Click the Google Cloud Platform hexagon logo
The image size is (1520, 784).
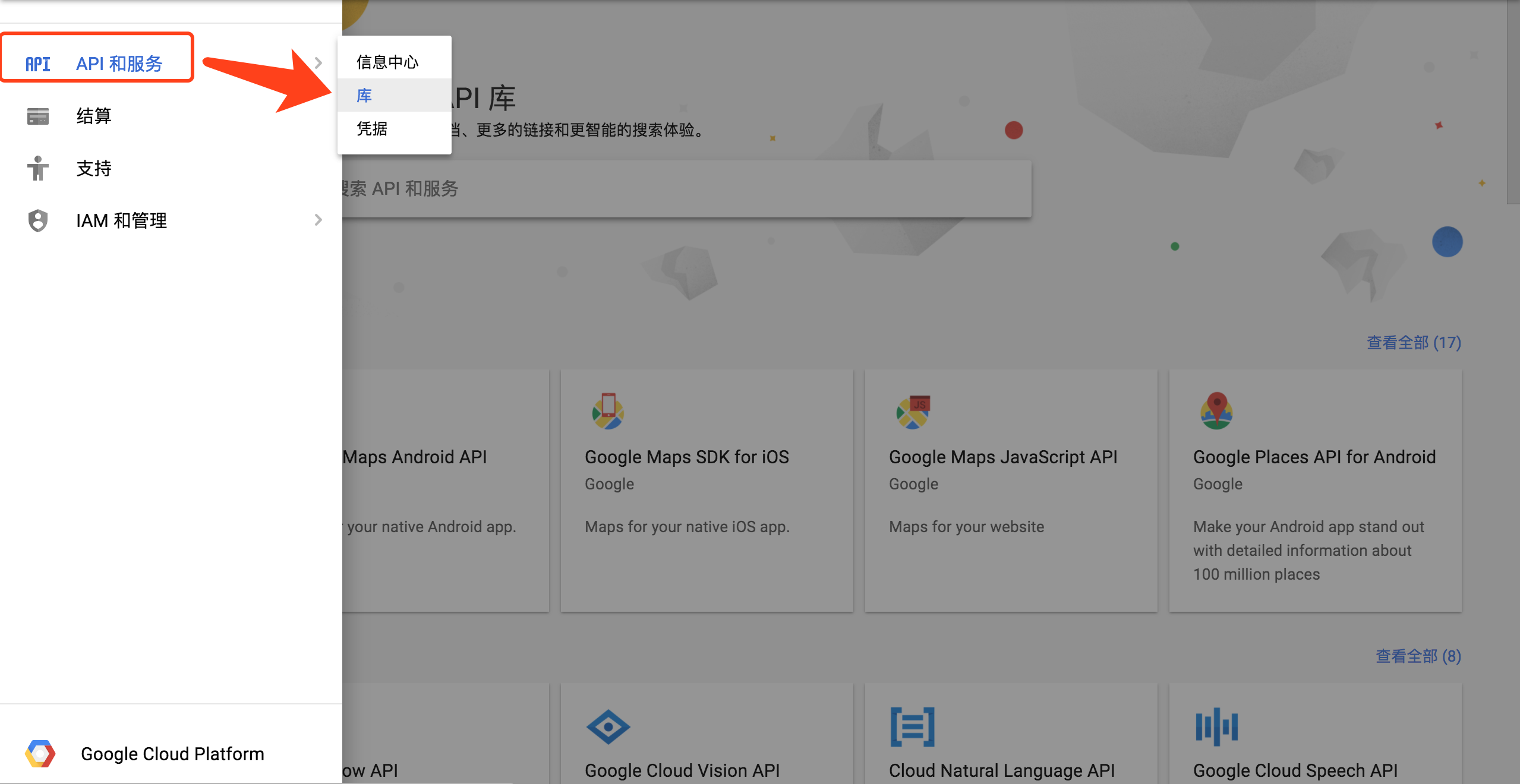[x=40, y=754]
